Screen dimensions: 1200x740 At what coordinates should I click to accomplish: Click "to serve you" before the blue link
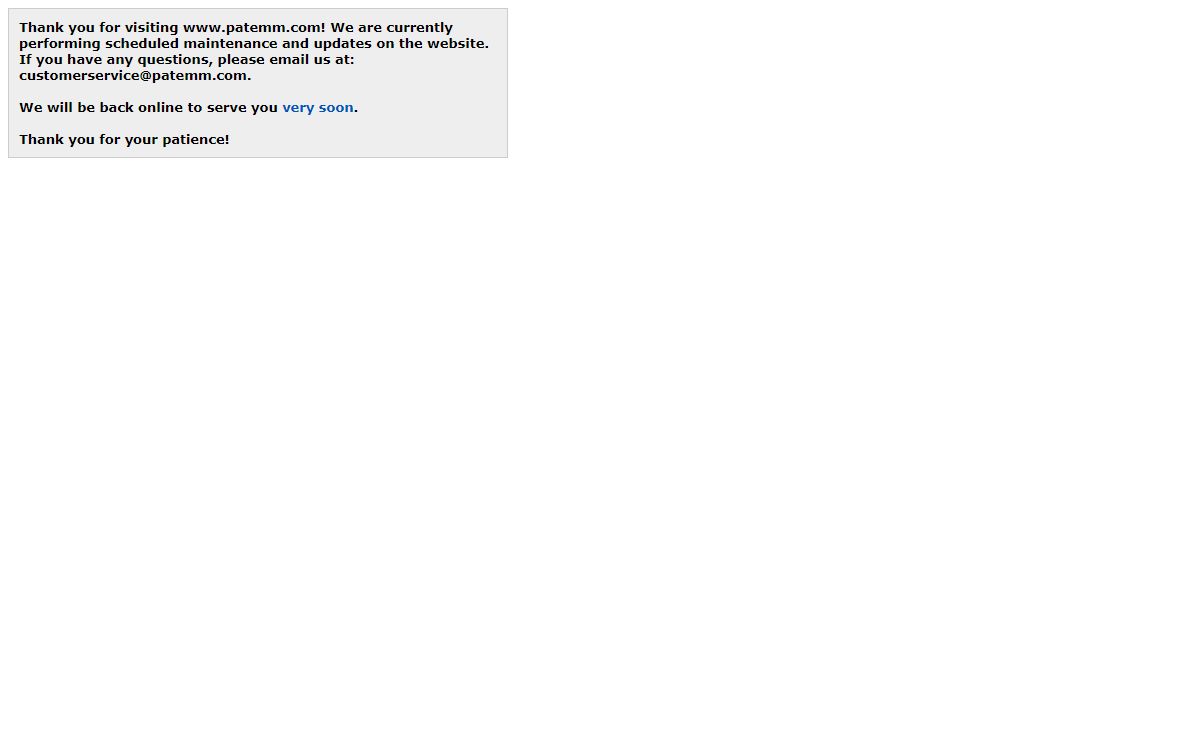pos(233,108)
